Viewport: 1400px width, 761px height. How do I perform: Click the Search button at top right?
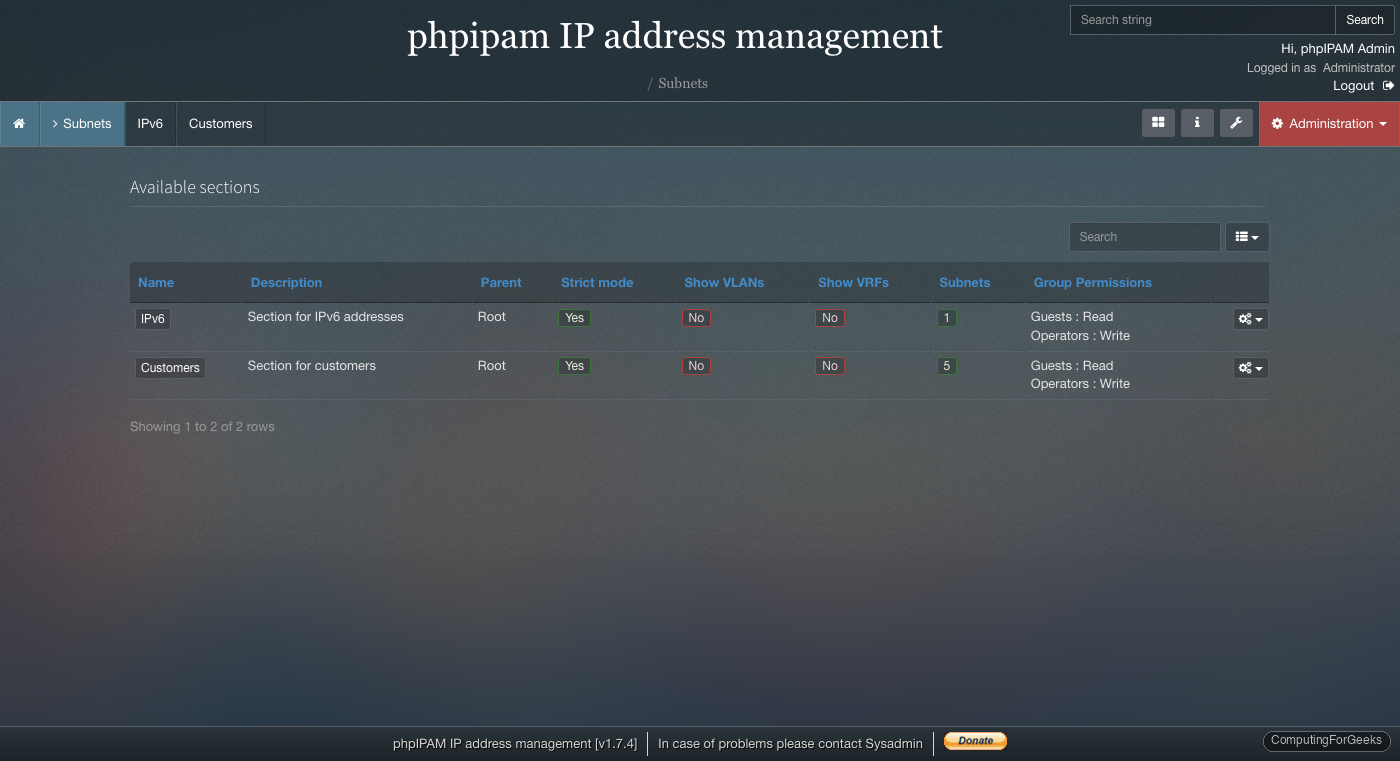(x=1364, y=19)
